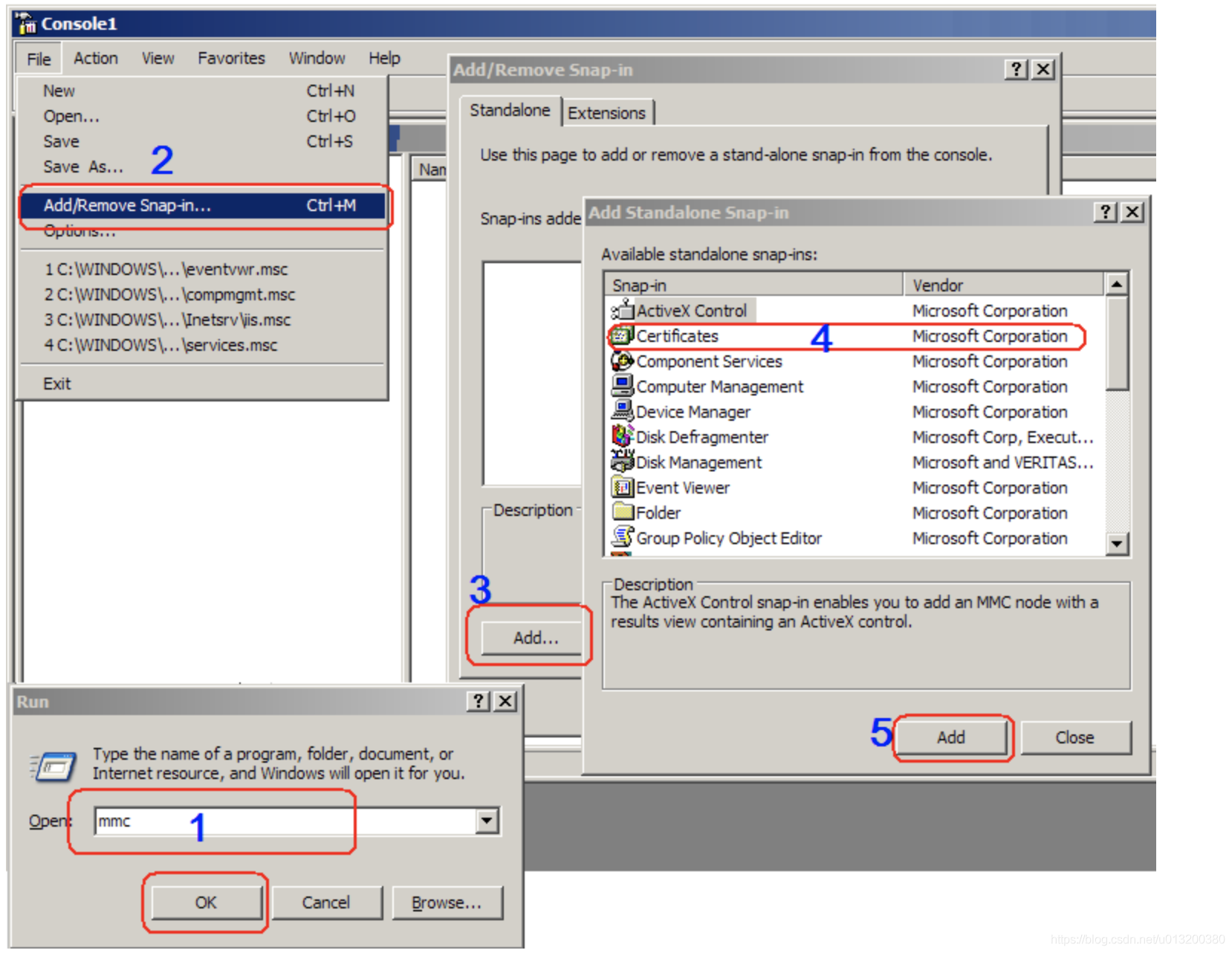Open the Favorites menu

(231, 58)
